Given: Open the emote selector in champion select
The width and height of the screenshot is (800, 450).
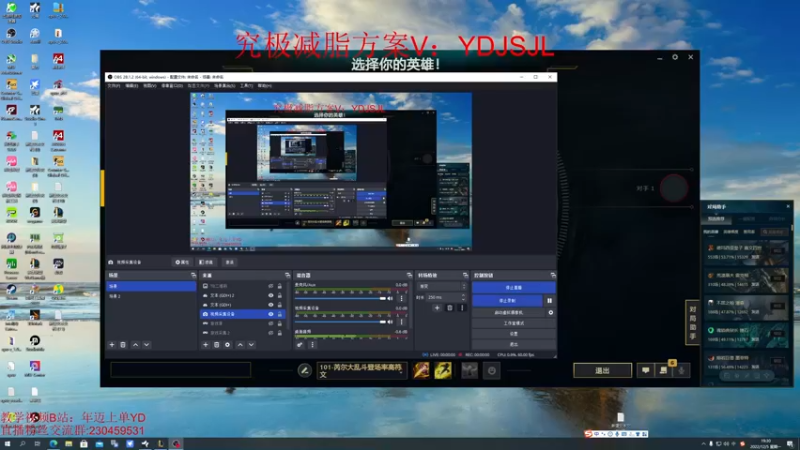Looking at the screenshot, I should point(492,370).
